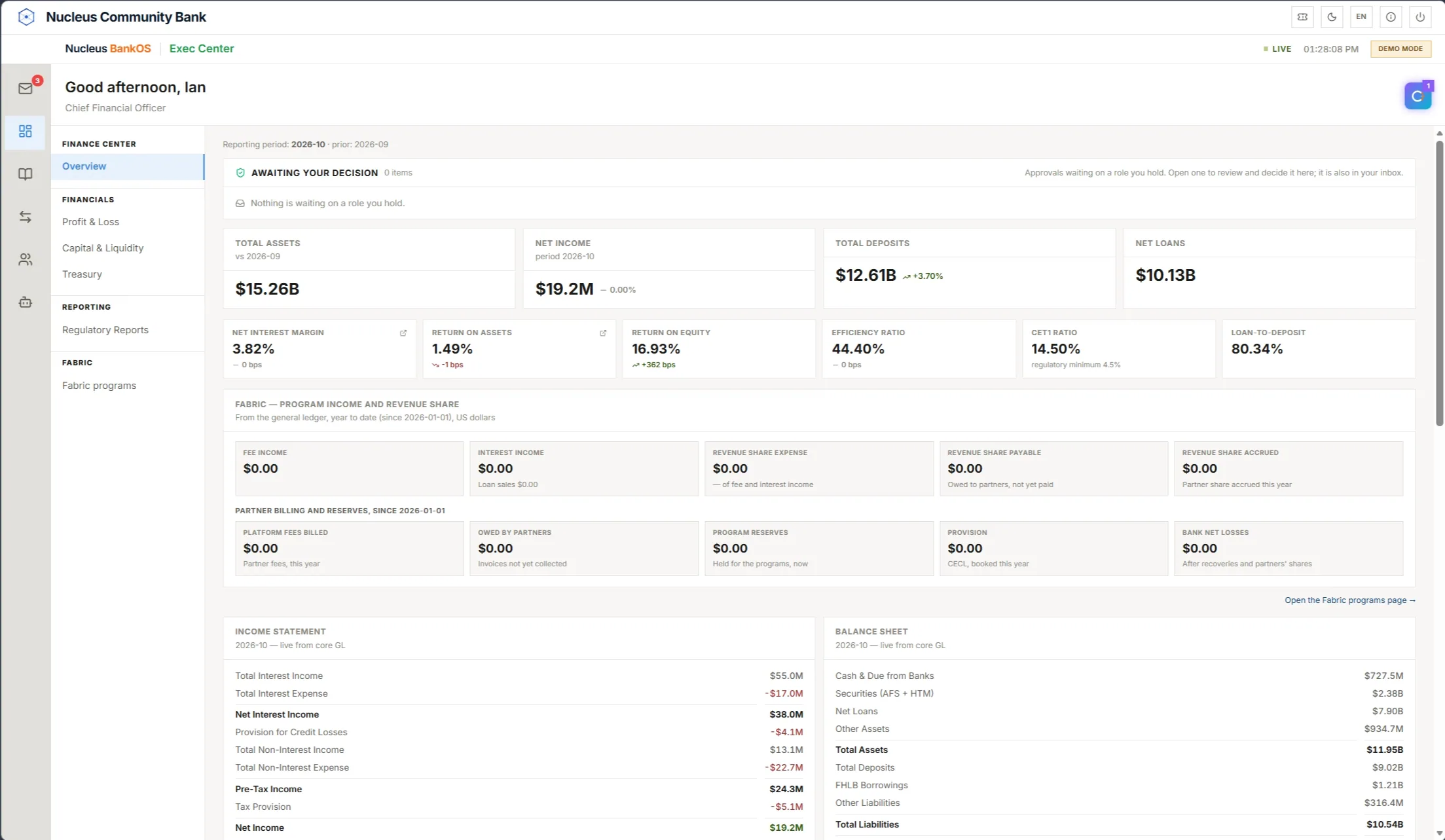Image resolution: width=1445 pixels, height=840 pixels.
Task: Select Overview in Finance Center
Action: point(128,166)
